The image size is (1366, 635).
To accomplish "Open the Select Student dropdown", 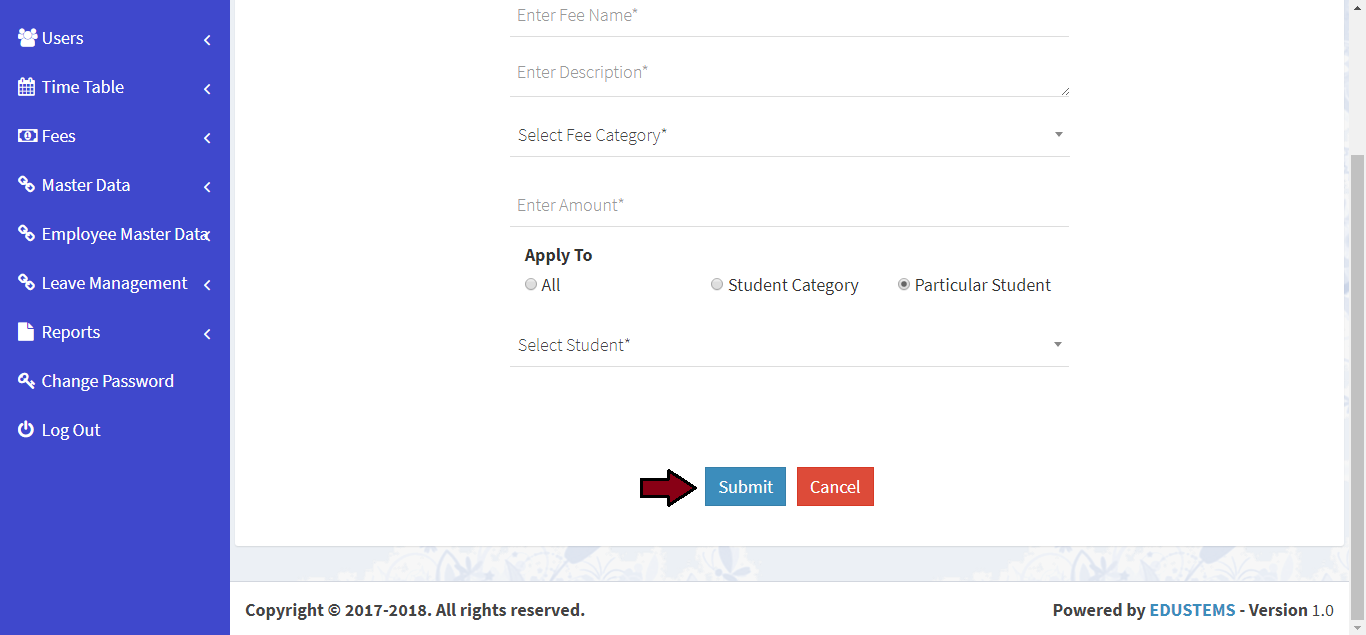I will 789,345.
